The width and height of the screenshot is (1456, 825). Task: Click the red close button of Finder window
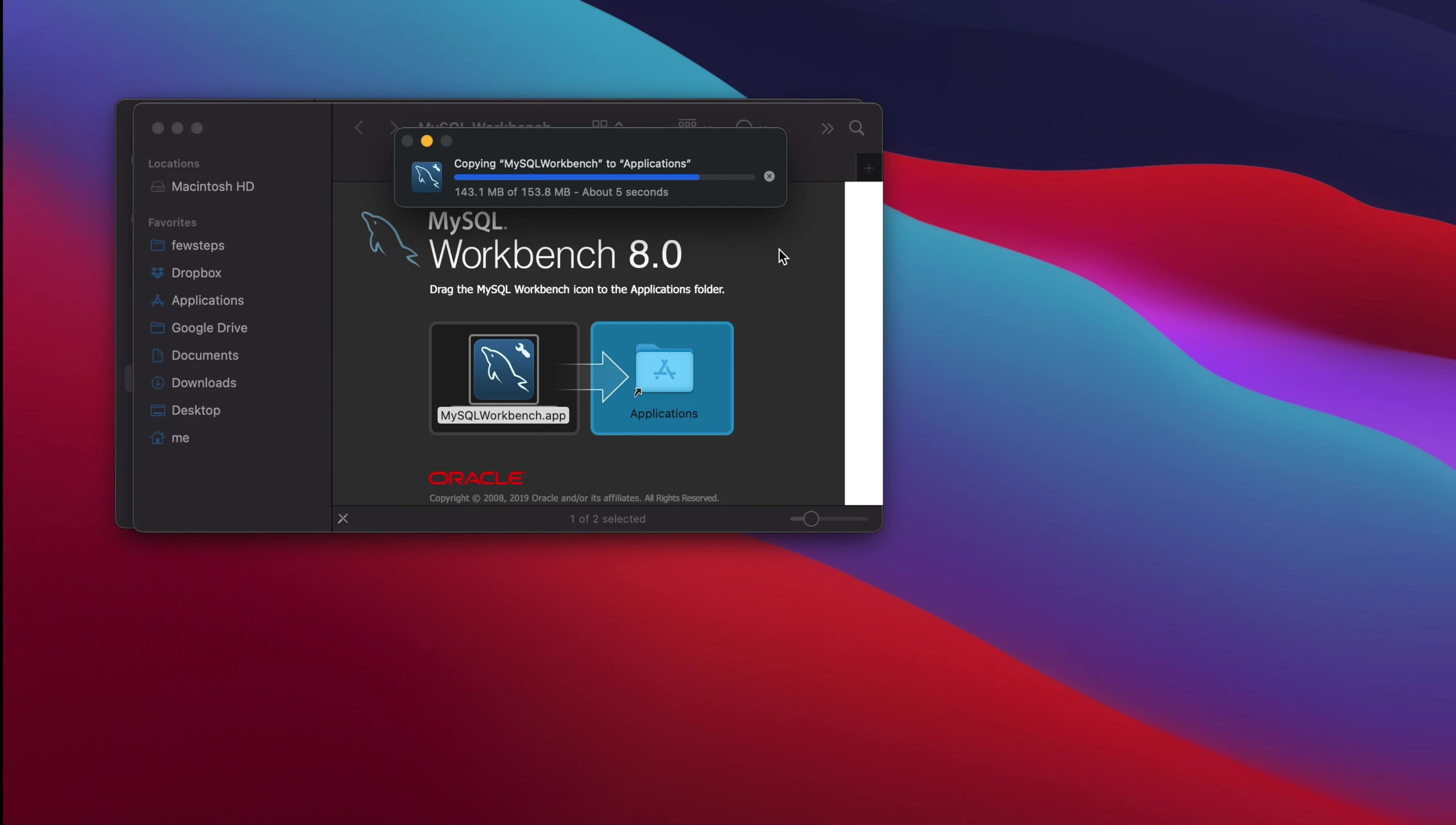tap(158, 128)
